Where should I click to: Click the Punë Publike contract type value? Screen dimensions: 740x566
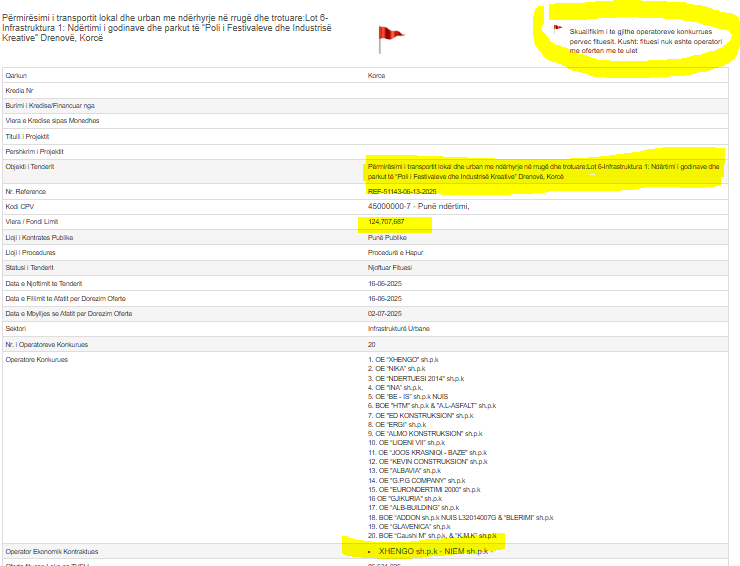389,237
